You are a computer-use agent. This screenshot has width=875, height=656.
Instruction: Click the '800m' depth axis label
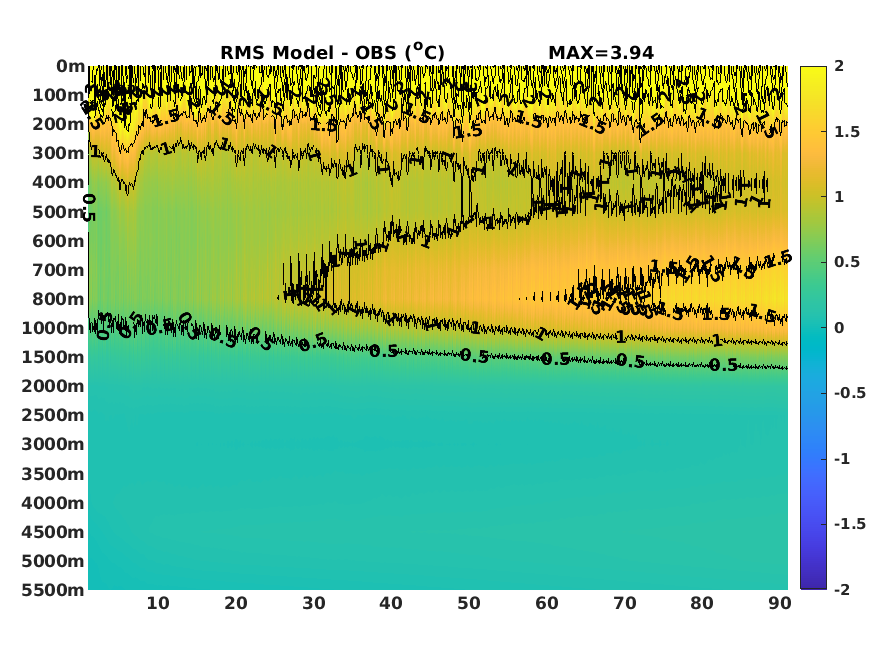click(x=58, y=298)
